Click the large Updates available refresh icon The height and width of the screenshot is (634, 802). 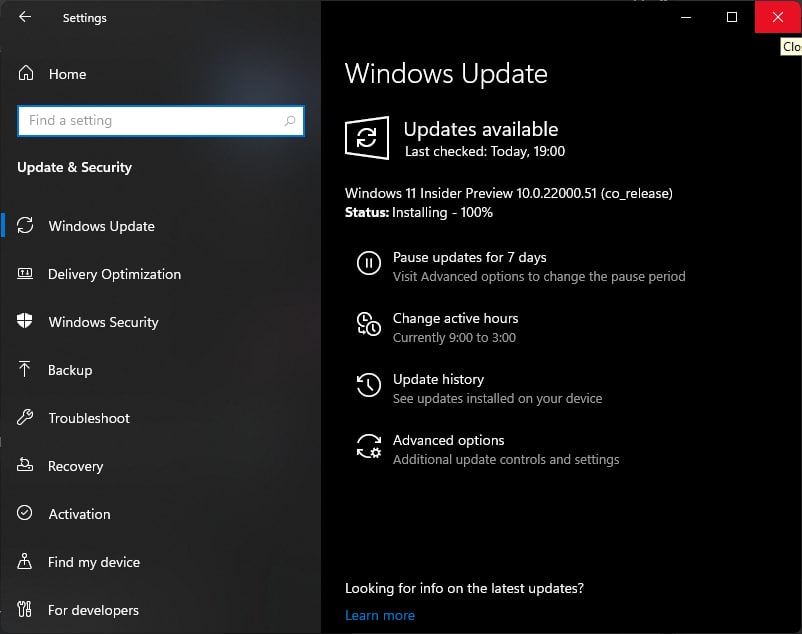click(x=367, y=138)
